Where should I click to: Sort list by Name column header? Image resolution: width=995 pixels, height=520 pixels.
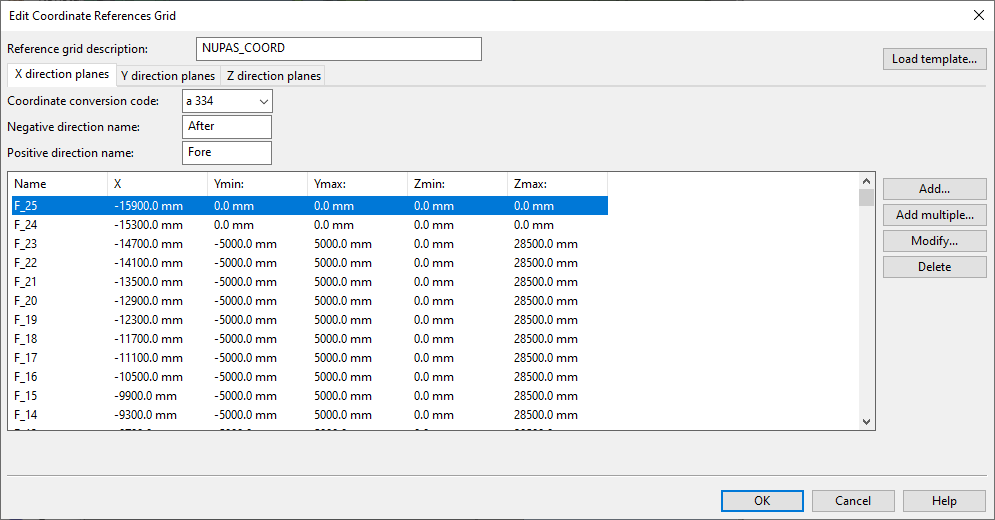click(x=57, y=184)
